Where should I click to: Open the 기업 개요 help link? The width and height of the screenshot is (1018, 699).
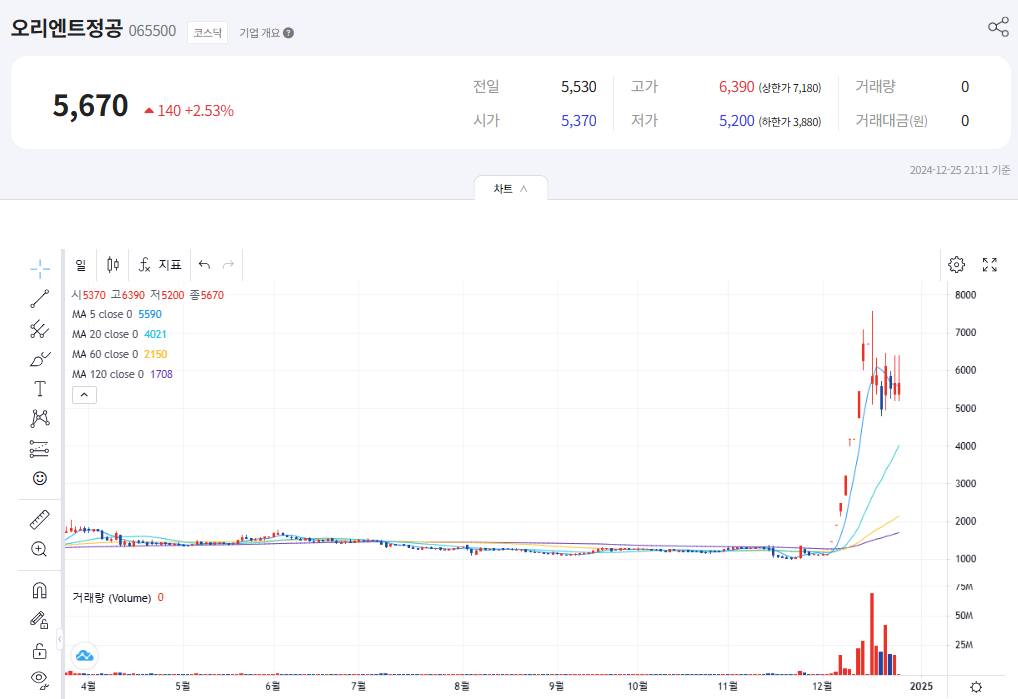point(266,33)
